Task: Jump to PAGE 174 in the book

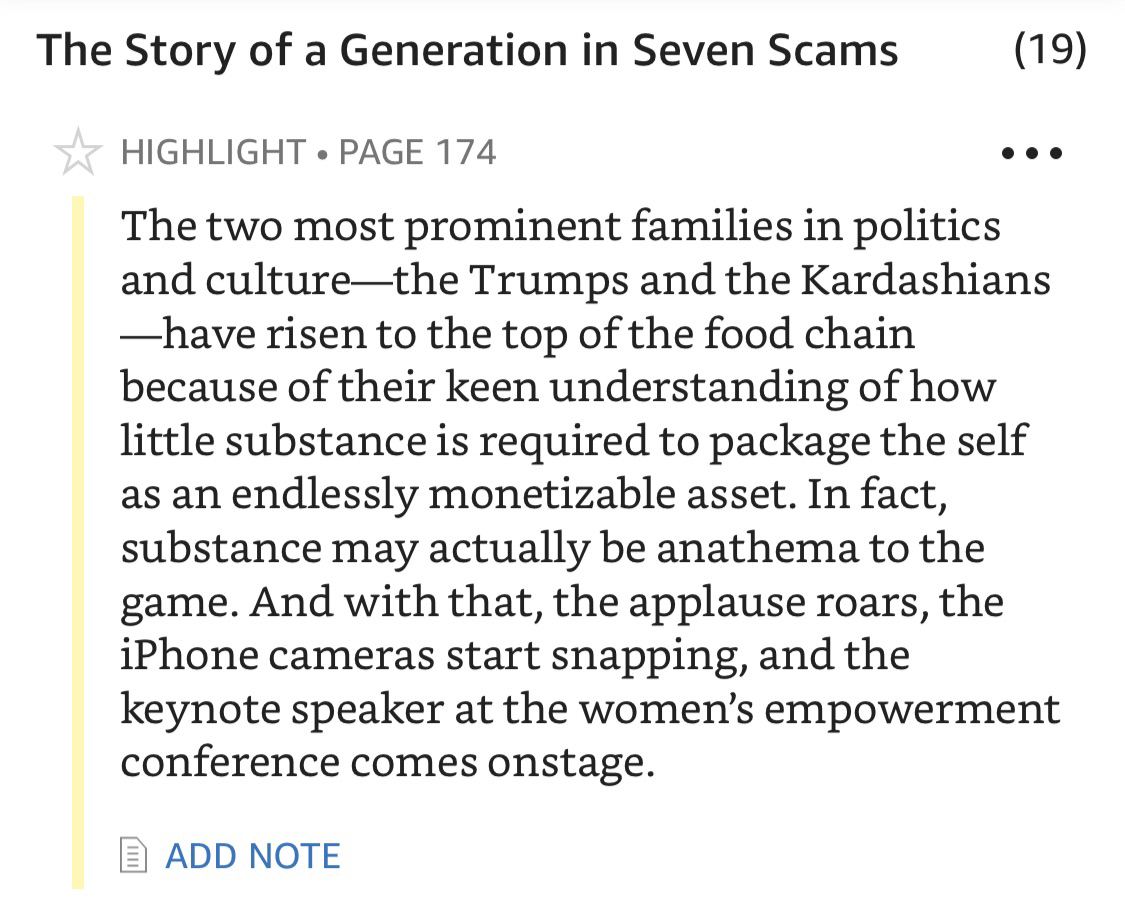Action: (x=418, y=152)
